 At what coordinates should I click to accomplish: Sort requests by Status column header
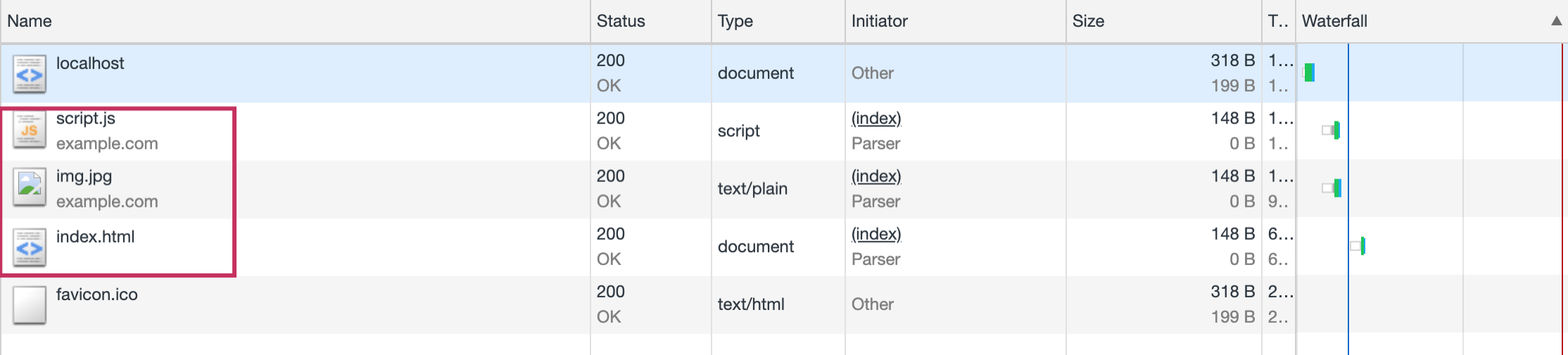(621, 21)
